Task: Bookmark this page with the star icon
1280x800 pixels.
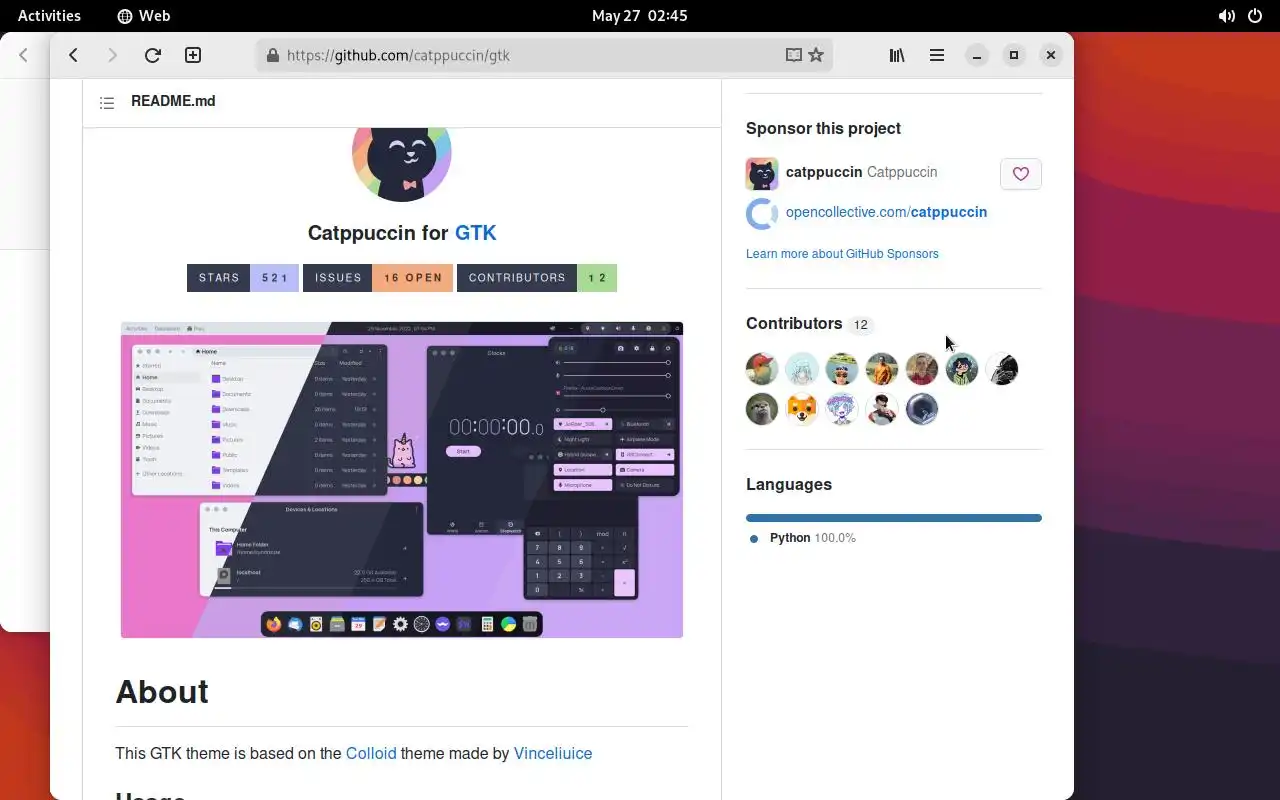Action: tap(816, 56)
